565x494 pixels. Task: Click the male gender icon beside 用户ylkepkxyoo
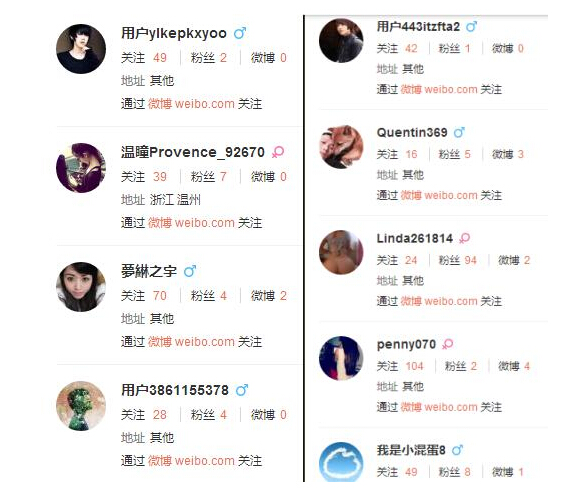click(240, 33)
